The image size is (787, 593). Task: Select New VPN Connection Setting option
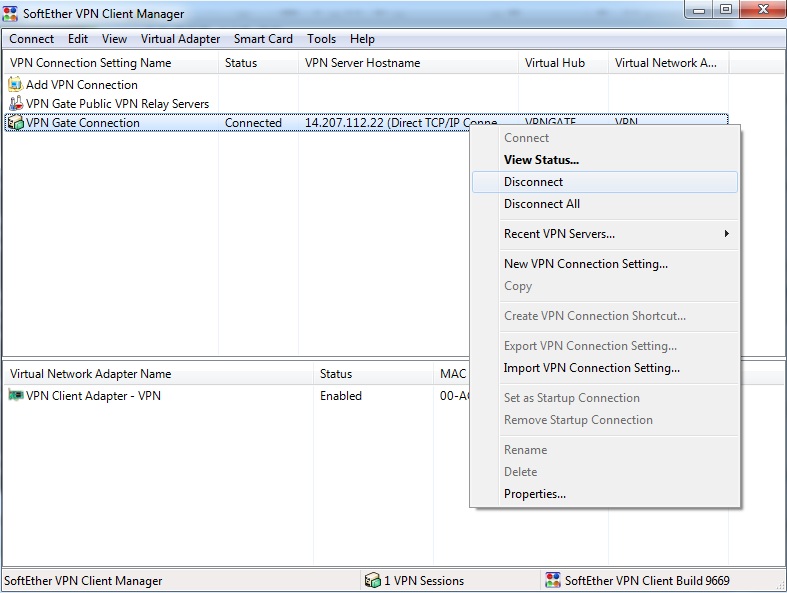tap(585, 264)
